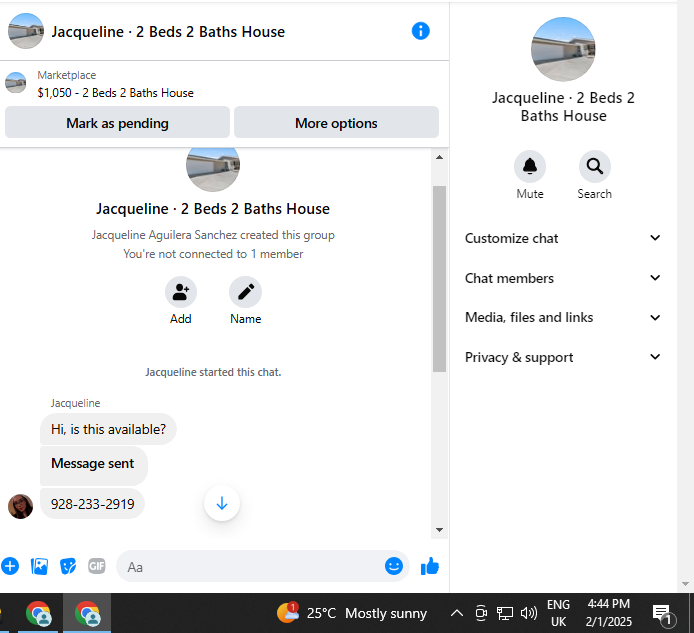Open the clock showing 4:44 PM

[609, 613]
